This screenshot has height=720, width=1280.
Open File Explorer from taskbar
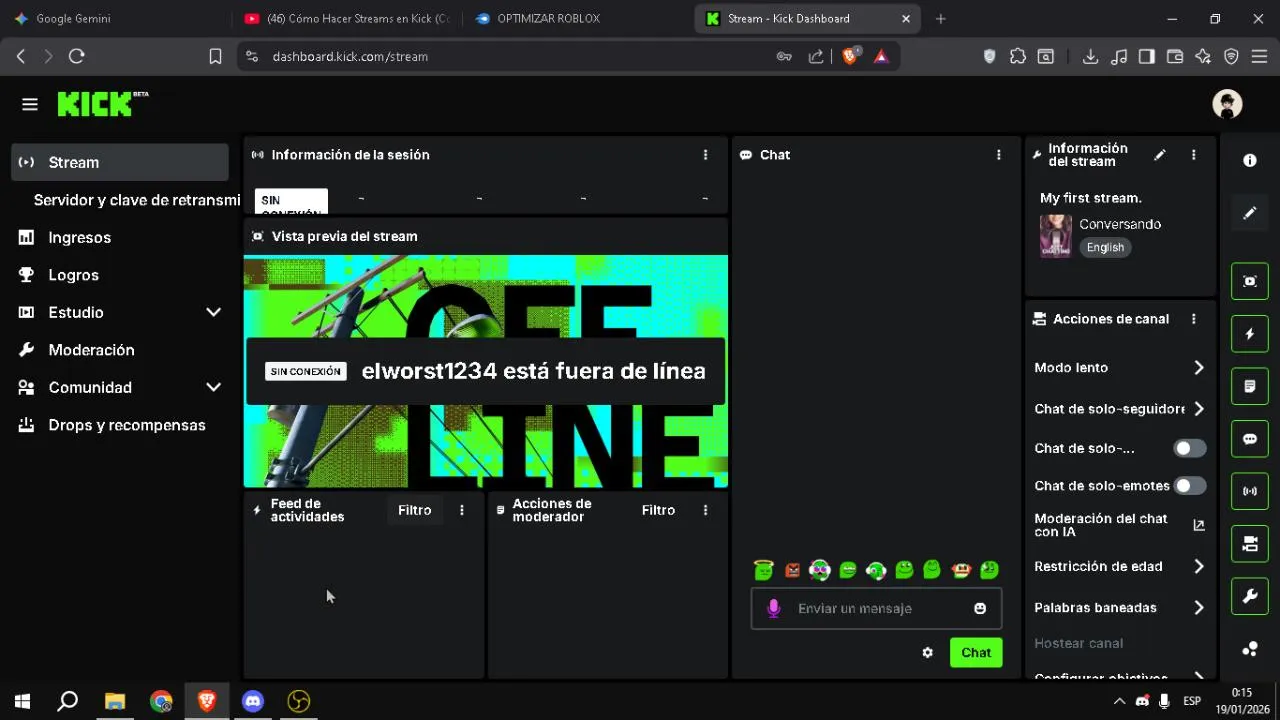[115, 702]
